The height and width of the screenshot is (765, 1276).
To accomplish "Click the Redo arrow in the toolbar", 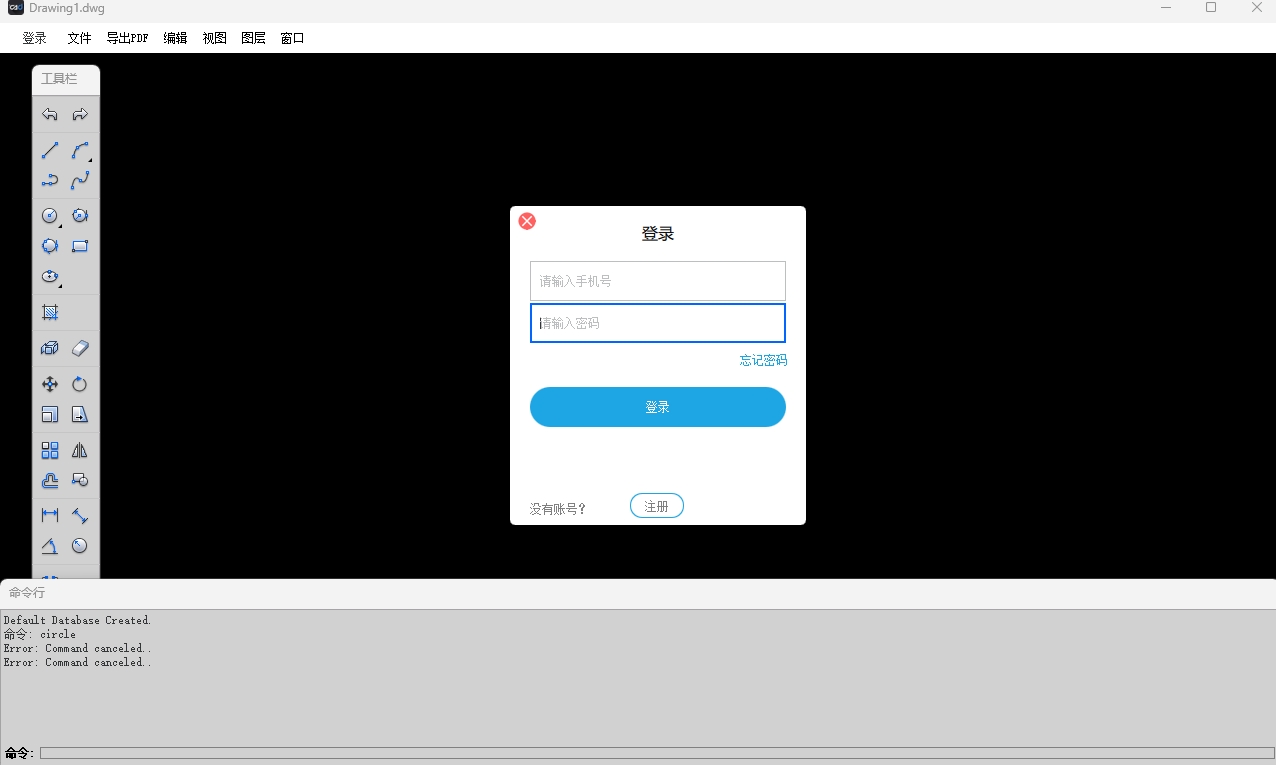I will pos(79,114).
